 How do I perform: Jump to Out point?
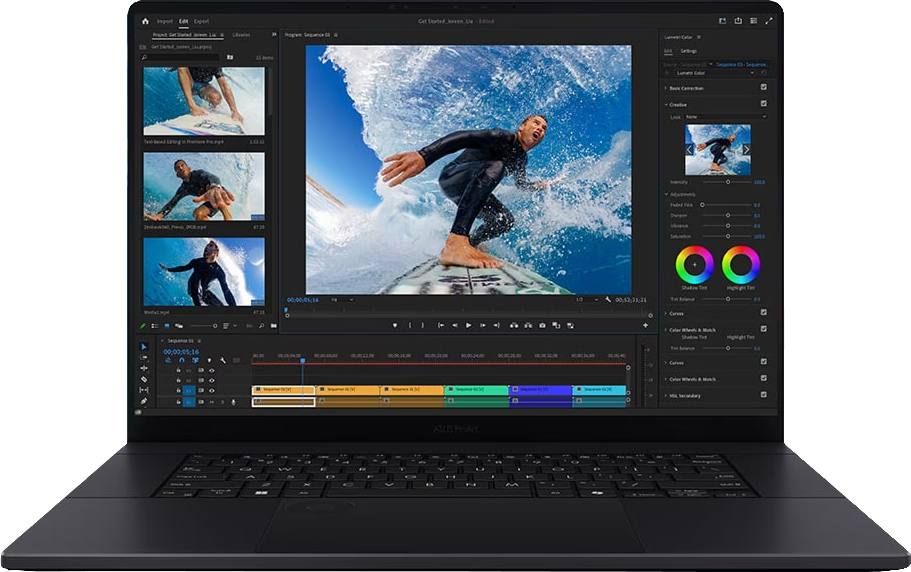coord(496,325)
